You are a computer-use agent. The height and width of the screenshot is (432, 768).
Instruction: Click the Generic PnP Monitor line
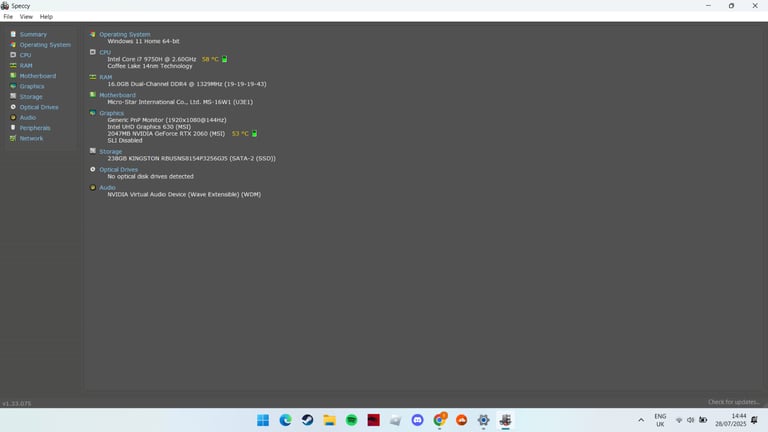tap(167, 120)
